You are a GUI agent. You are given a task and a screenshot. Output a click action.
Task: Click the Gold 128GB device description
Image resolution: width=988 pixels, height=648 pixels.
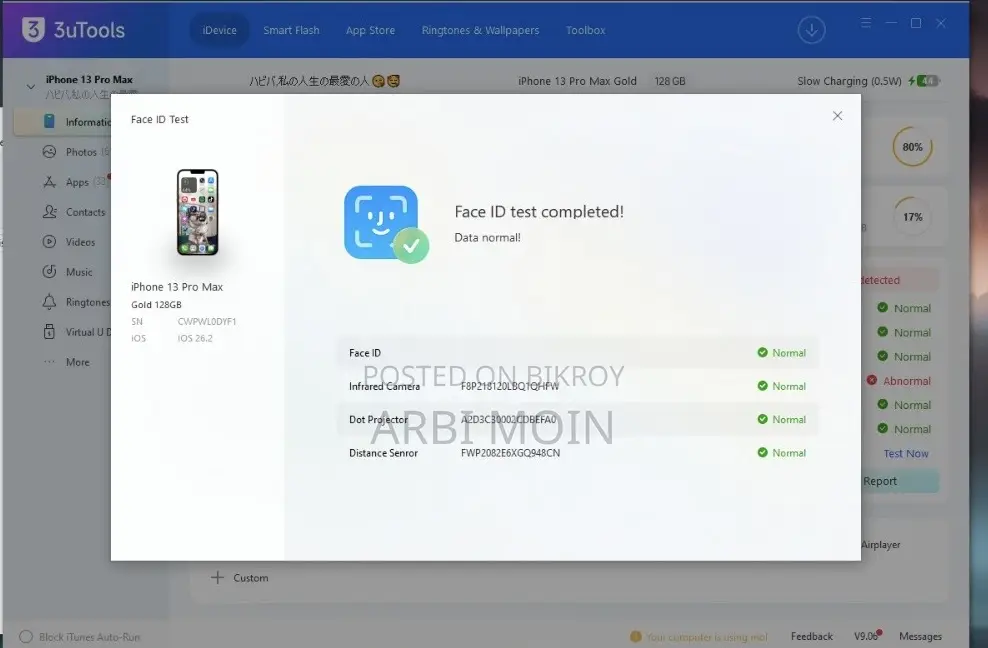coord(156,304)
